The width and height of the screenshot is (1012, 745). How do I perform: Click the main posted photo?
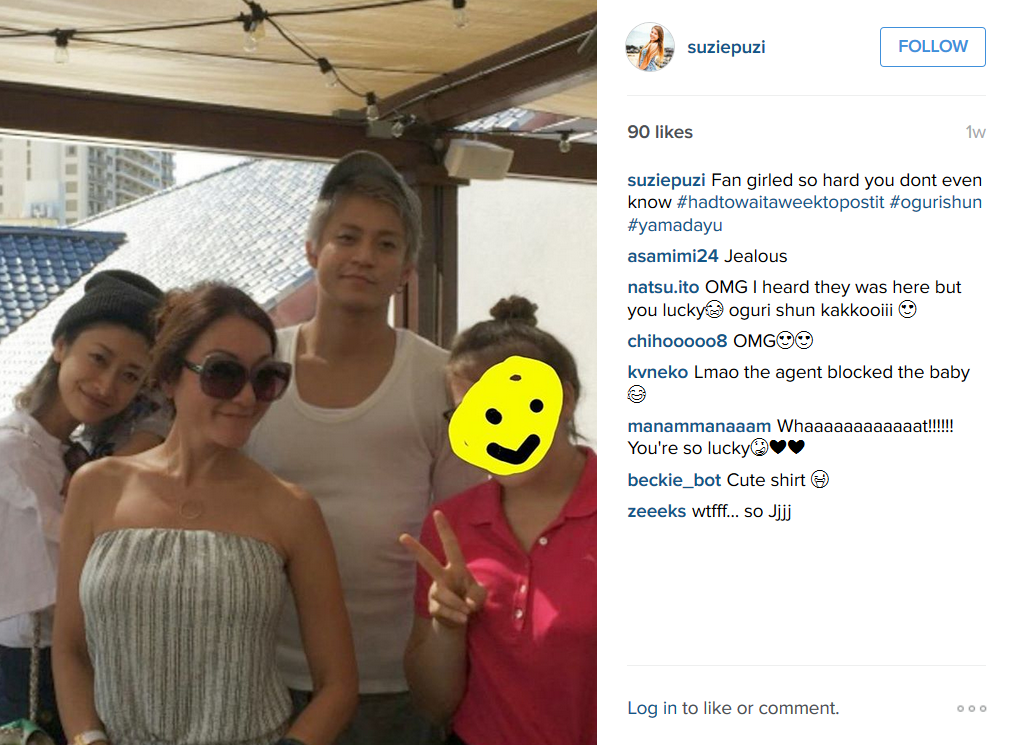[298, 372]
